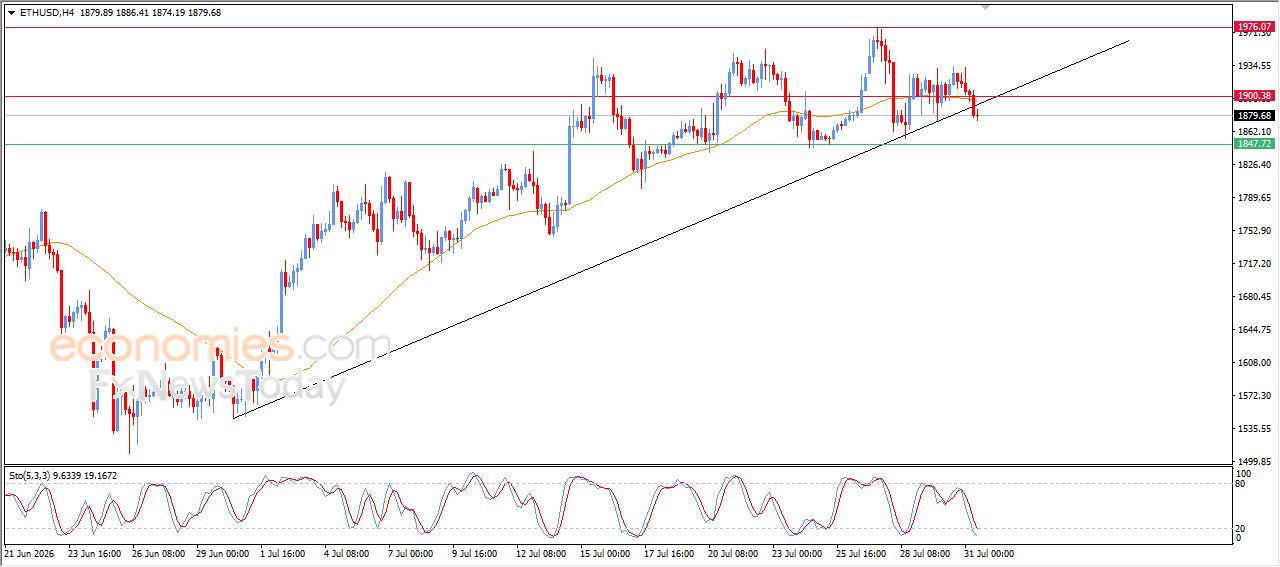Click the 1826.40 price scale value
Image resolution: width=1280 pixels, height=567 pixels.
tap(1253, 165)
